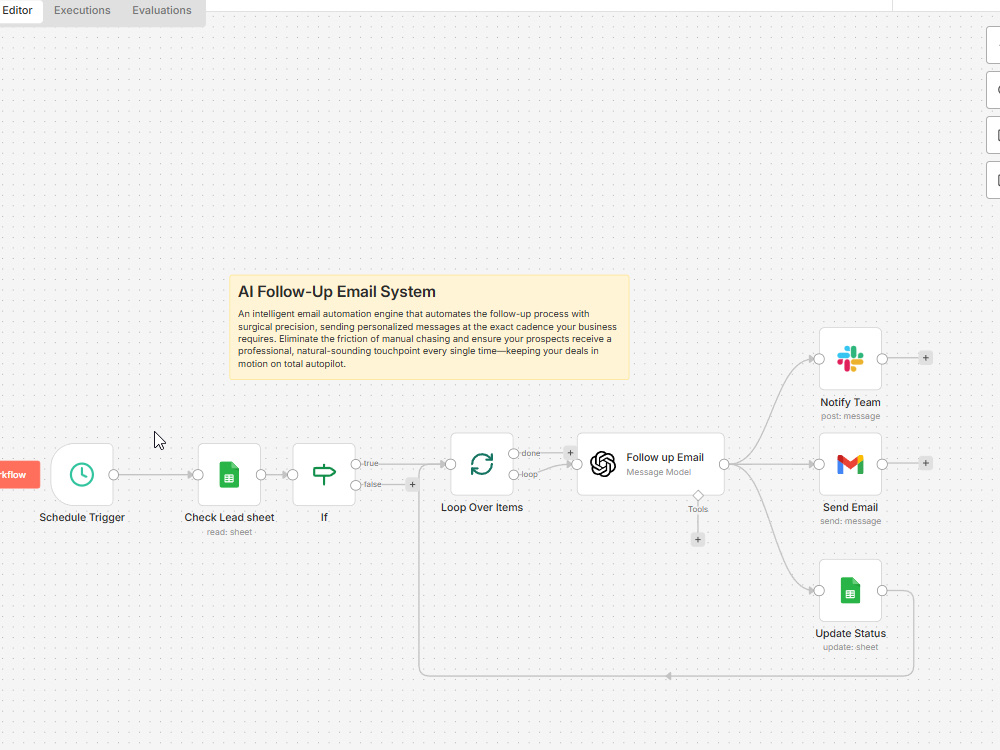Select the Update Status sheets node

[x=850, y=591]
